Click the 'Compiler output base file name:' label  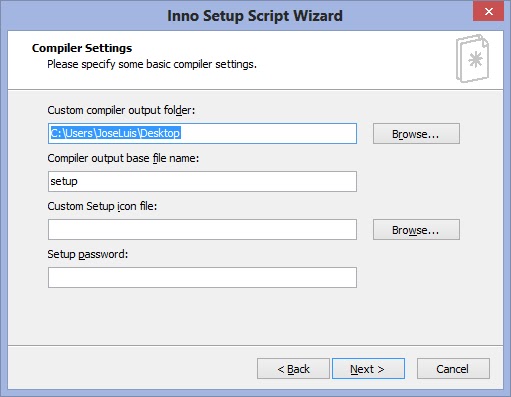pos(123,158)
